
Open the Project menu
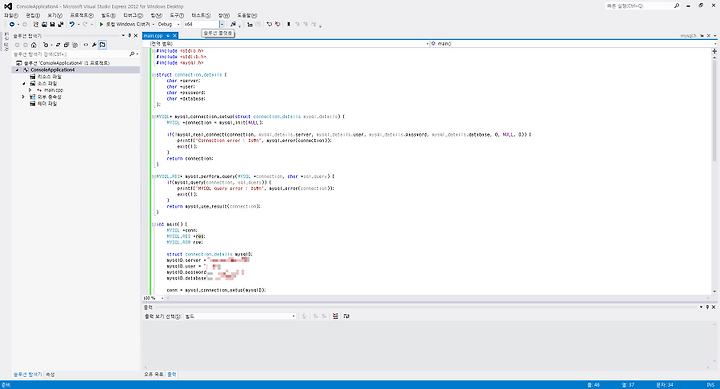(82, 16)
